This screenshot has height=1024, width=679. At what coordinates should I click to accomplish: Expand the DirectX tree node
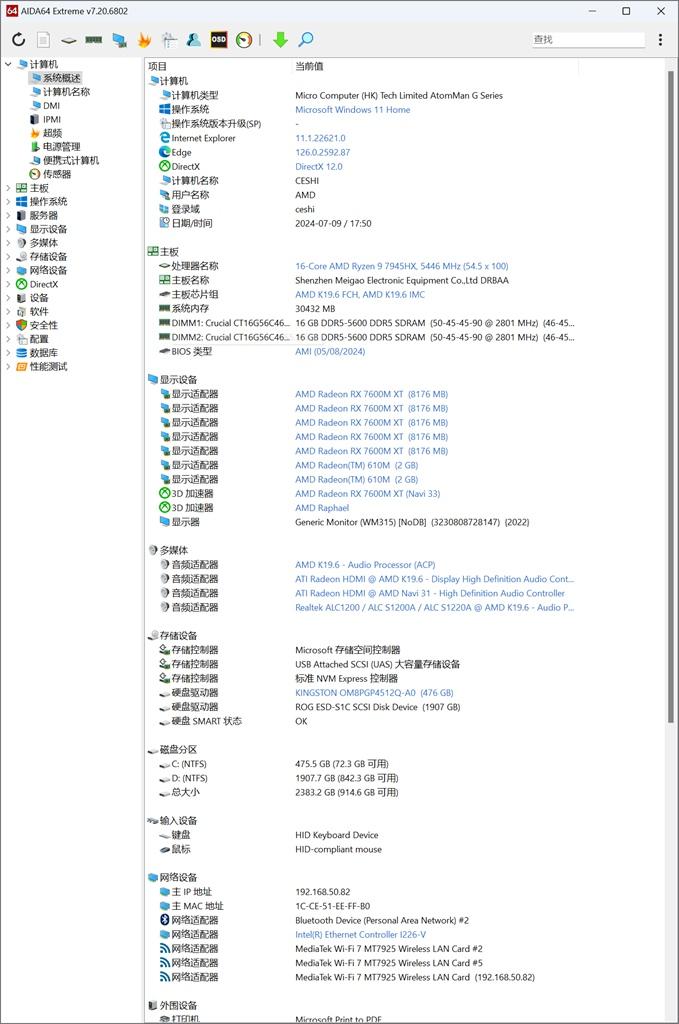tap(8, 284)
